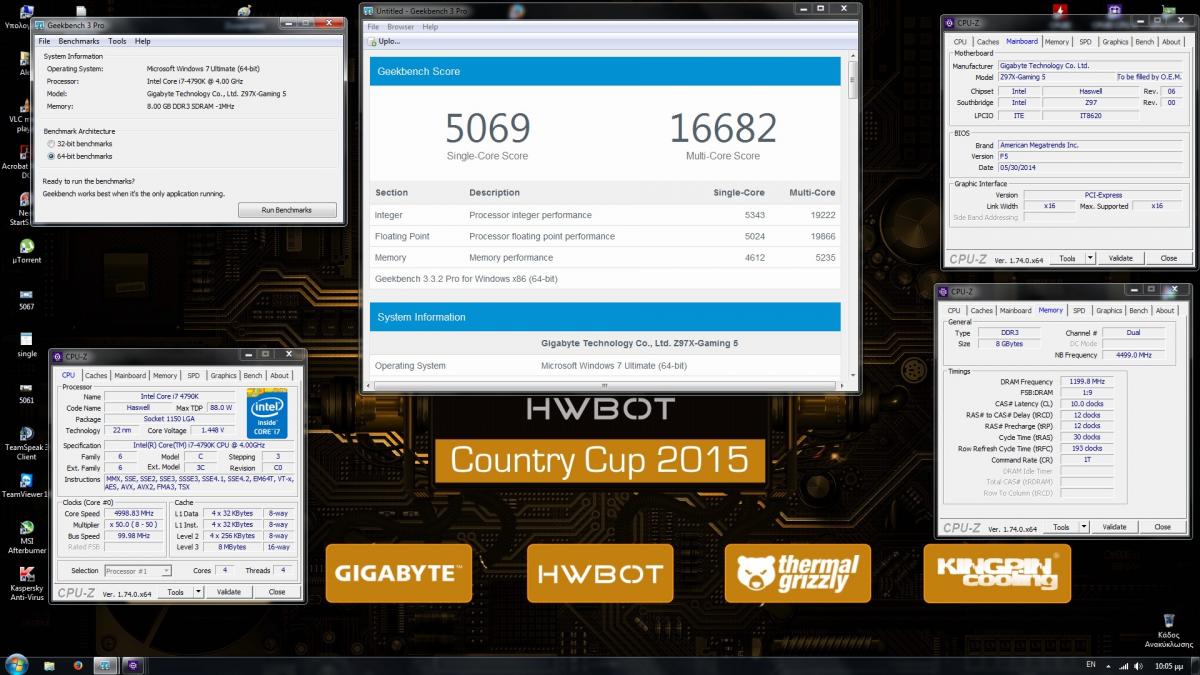Click Tools button in CPU-Z CPU window
Viewport: 1200px width, 675px height.
tap(176, 592)
